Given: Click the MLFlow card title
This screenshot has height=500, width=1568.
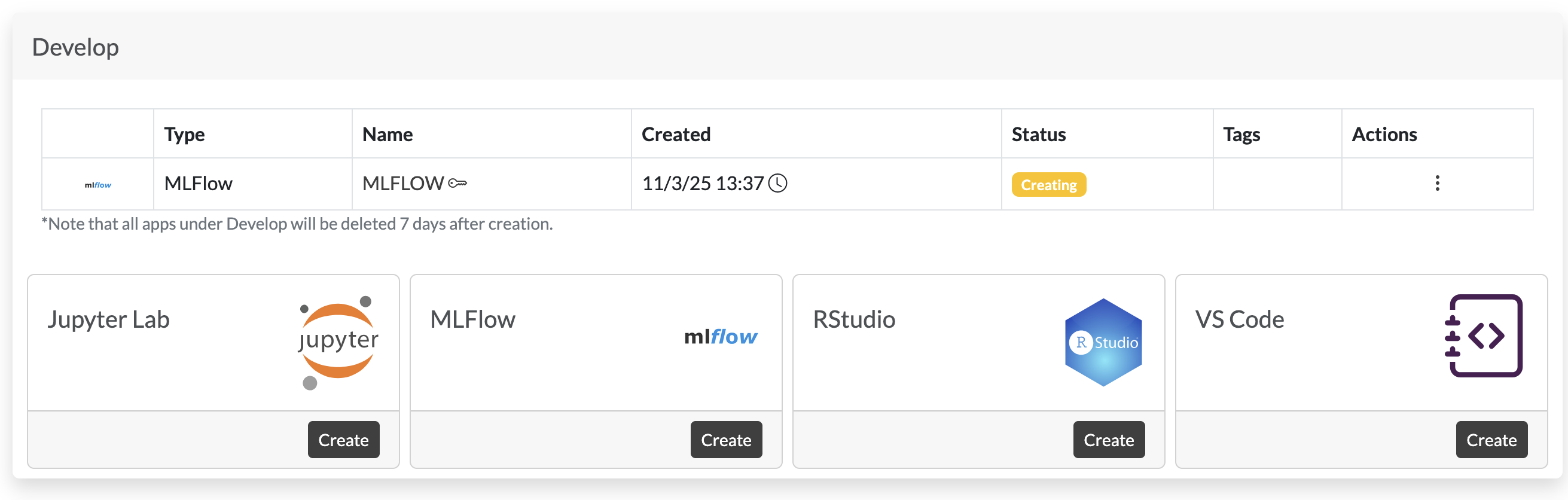Looking at the screenshot, I should pyautogui.click(x=473, y=319).
